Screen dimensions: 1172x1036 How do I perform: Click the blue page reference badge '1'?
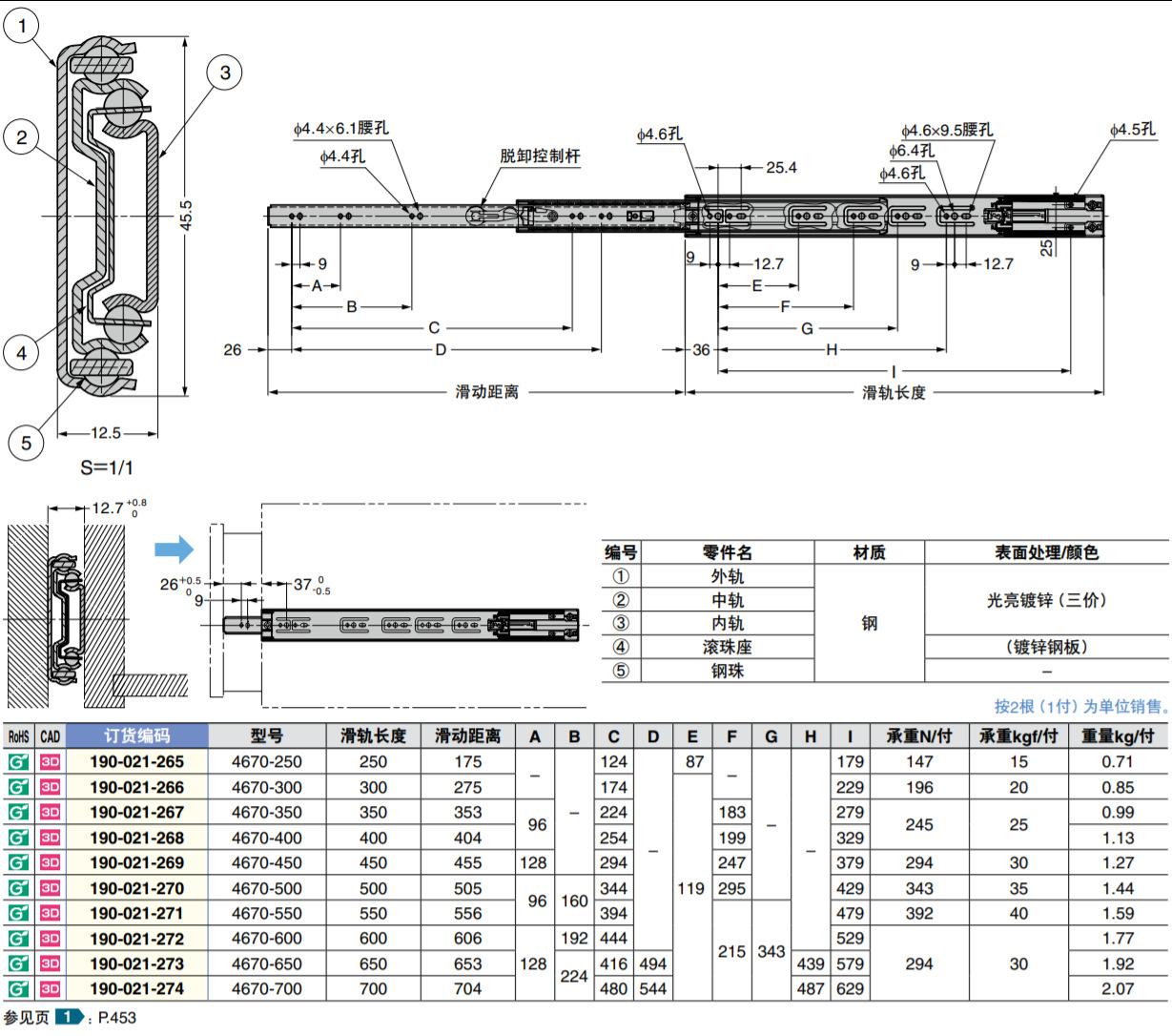(70, 1018)
